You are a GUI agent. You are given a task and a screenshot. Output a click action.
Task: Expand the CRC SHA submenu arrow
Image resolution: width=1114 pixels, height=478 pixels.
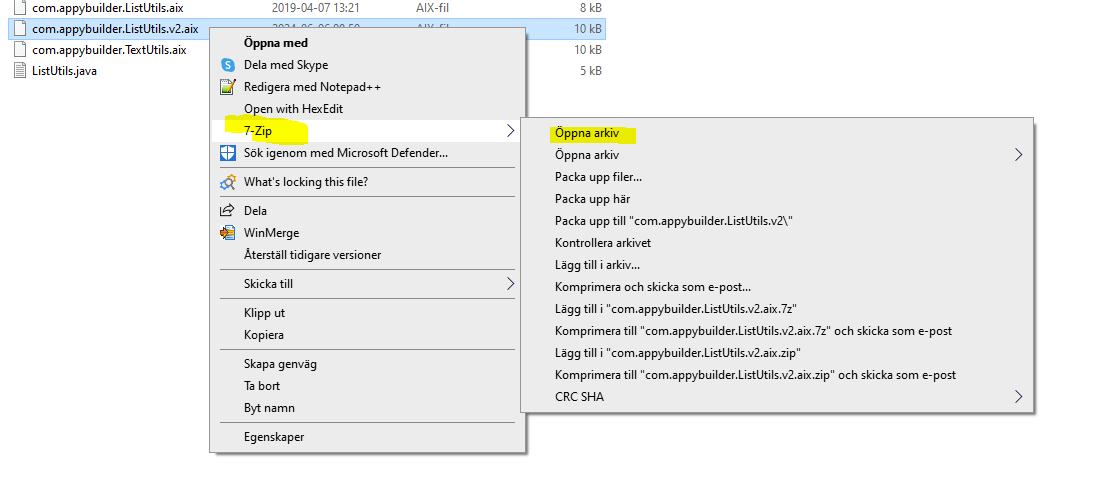1018,397
